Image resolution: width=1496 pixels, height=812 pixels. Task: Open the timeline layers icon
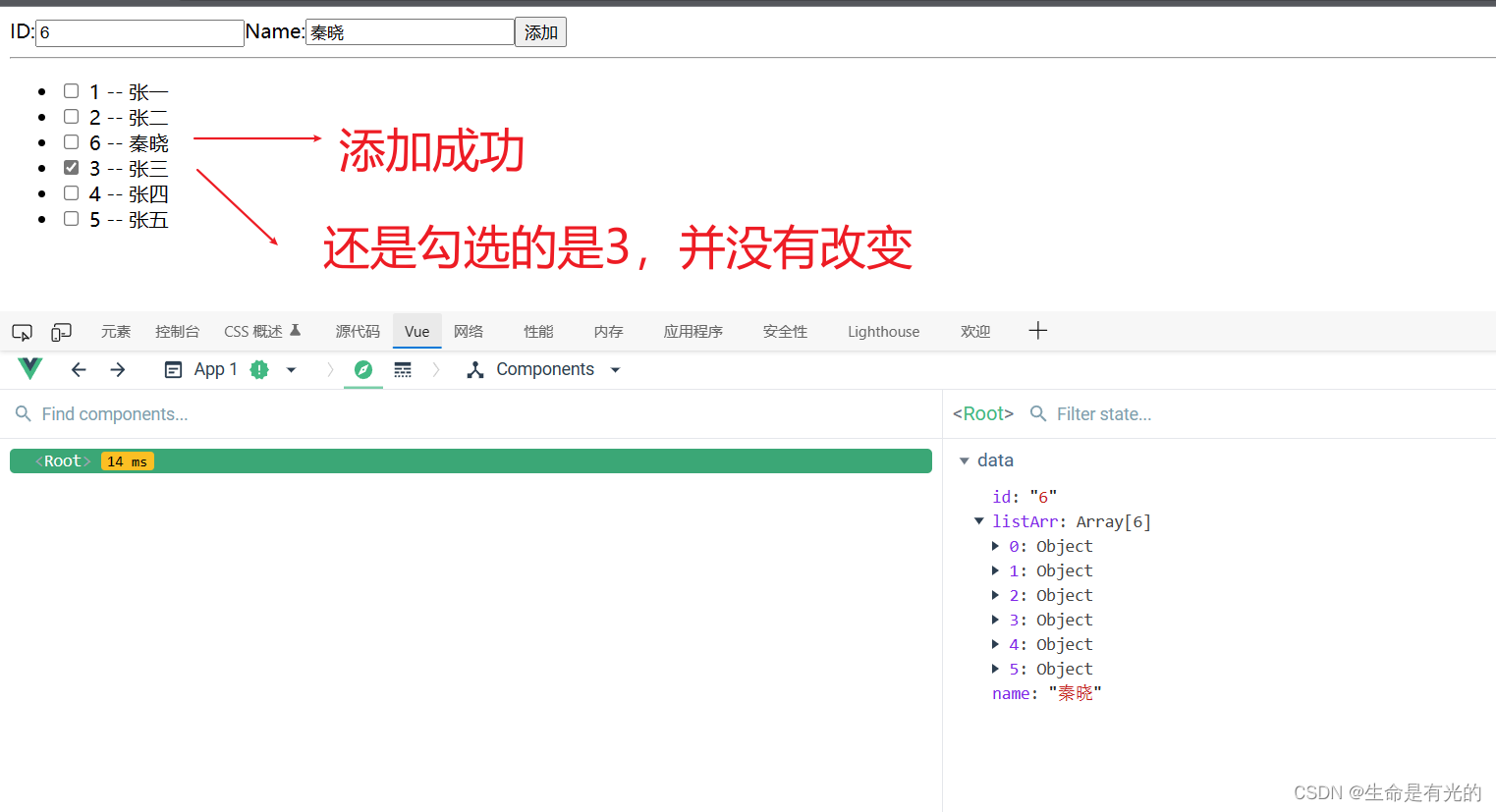403,369
